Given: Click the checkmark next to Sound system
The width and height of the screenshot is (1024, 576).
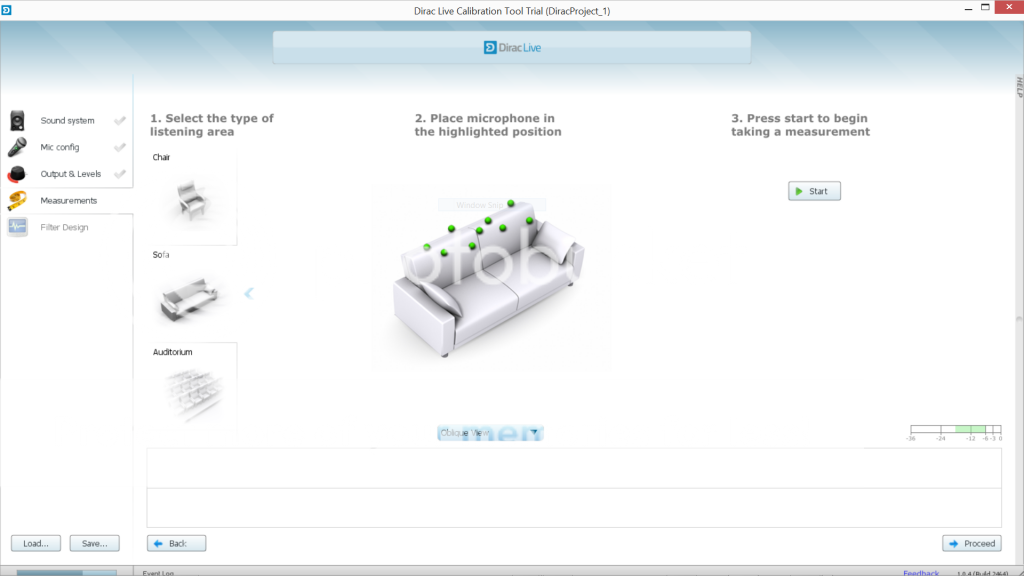Looking at the screenshot, I should tap(120, 121).
